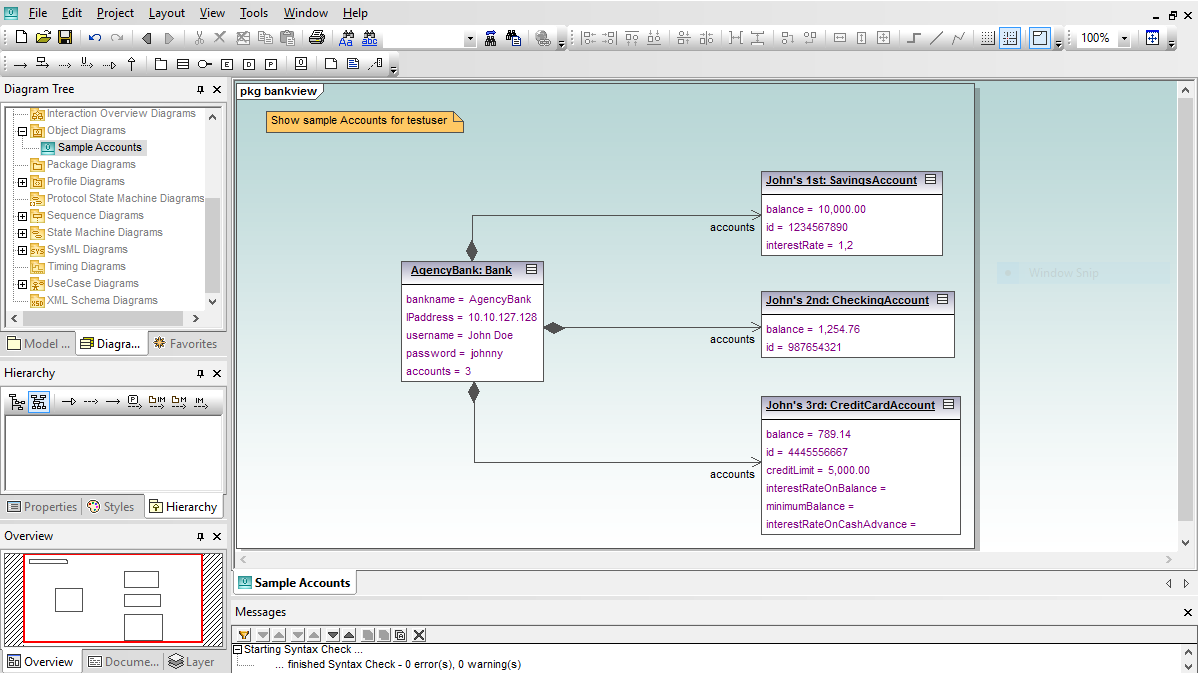1198x673 pixels.
Task: Switch to the Favorites tab
Action: [185, 344]
